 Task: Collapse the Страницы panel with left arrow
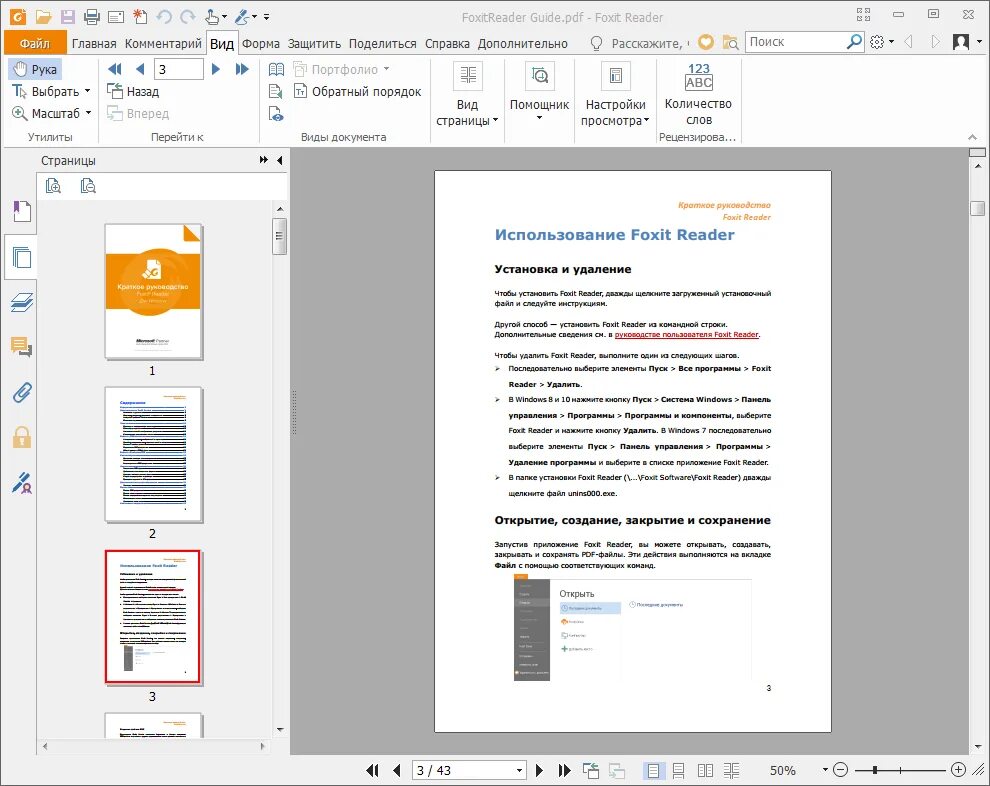280,160
